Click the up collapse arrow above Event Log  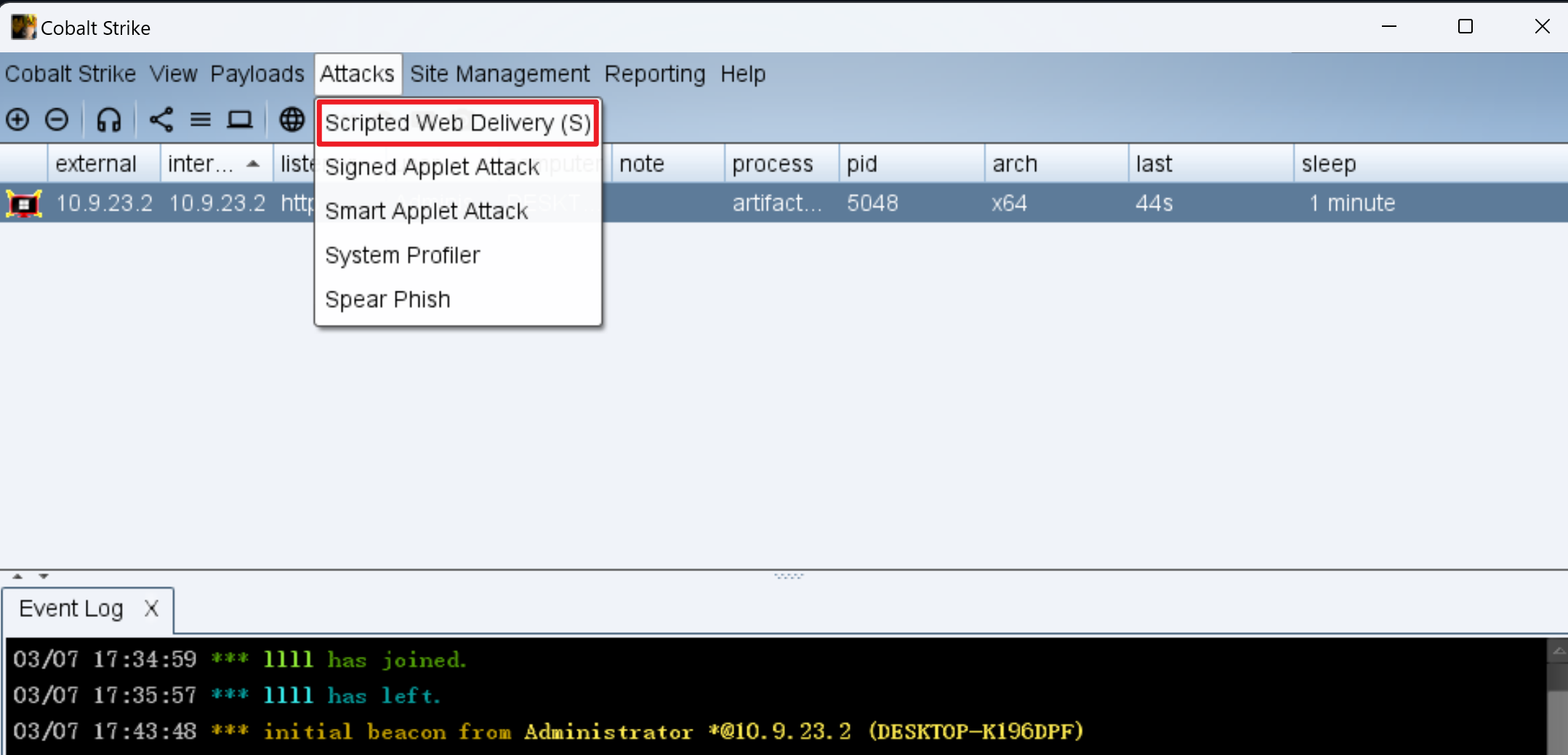17,576
